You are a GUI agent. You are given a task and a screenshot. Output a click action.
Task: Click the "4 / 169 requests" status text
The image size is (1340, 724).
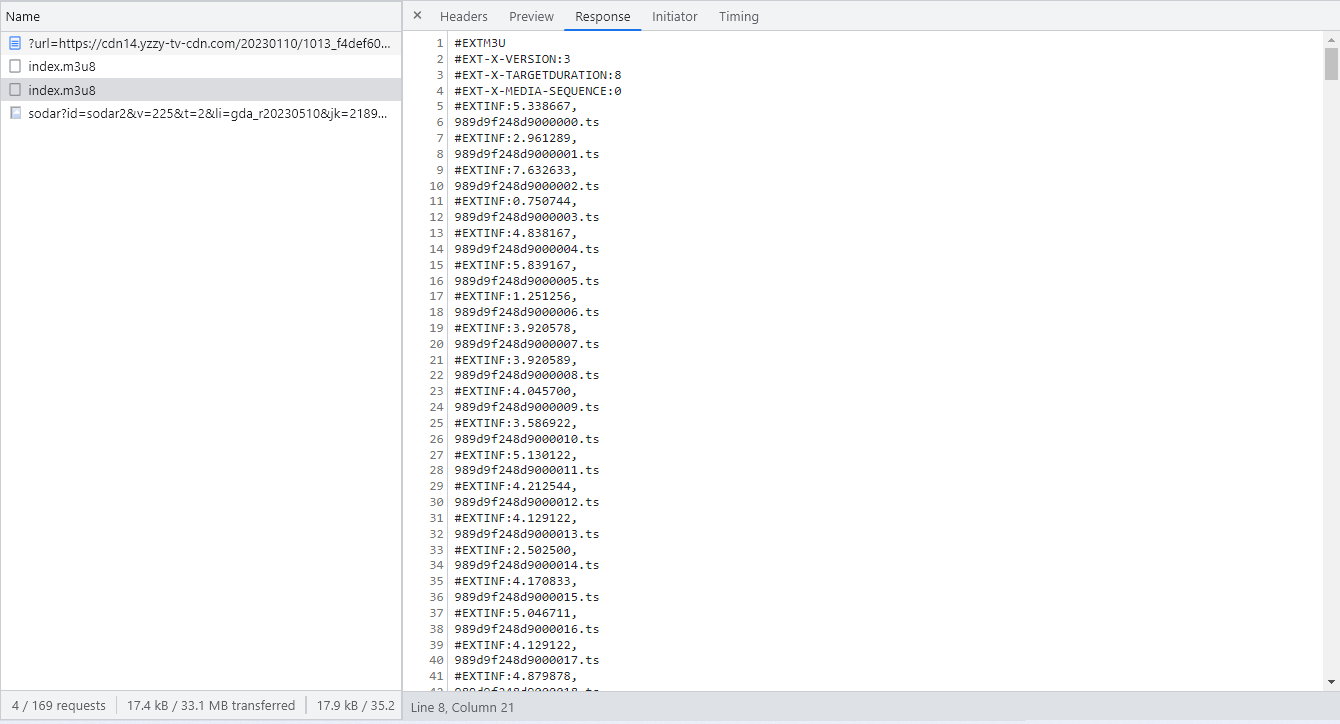[x=59, y=706]
